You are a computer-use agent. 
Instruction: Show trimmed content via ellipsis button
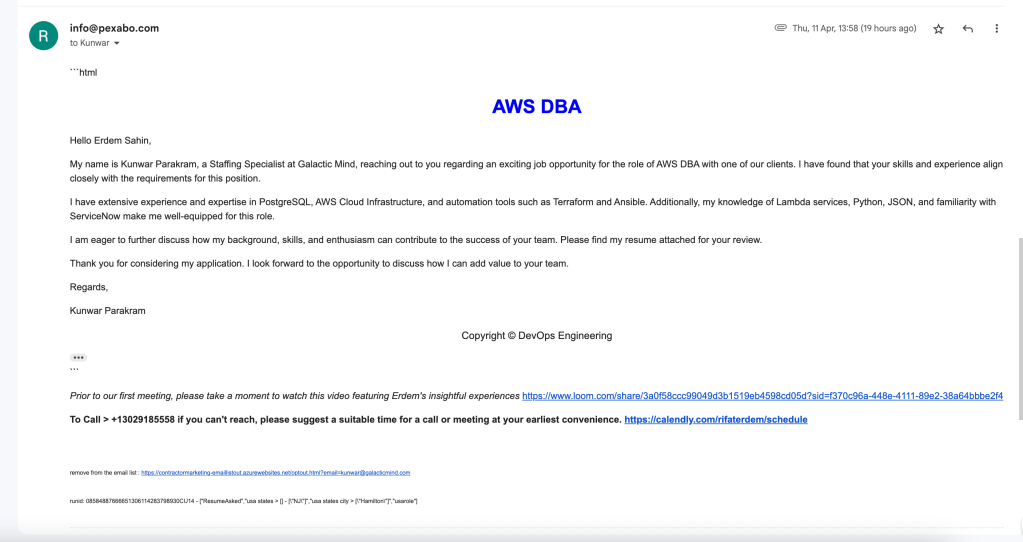78,357
